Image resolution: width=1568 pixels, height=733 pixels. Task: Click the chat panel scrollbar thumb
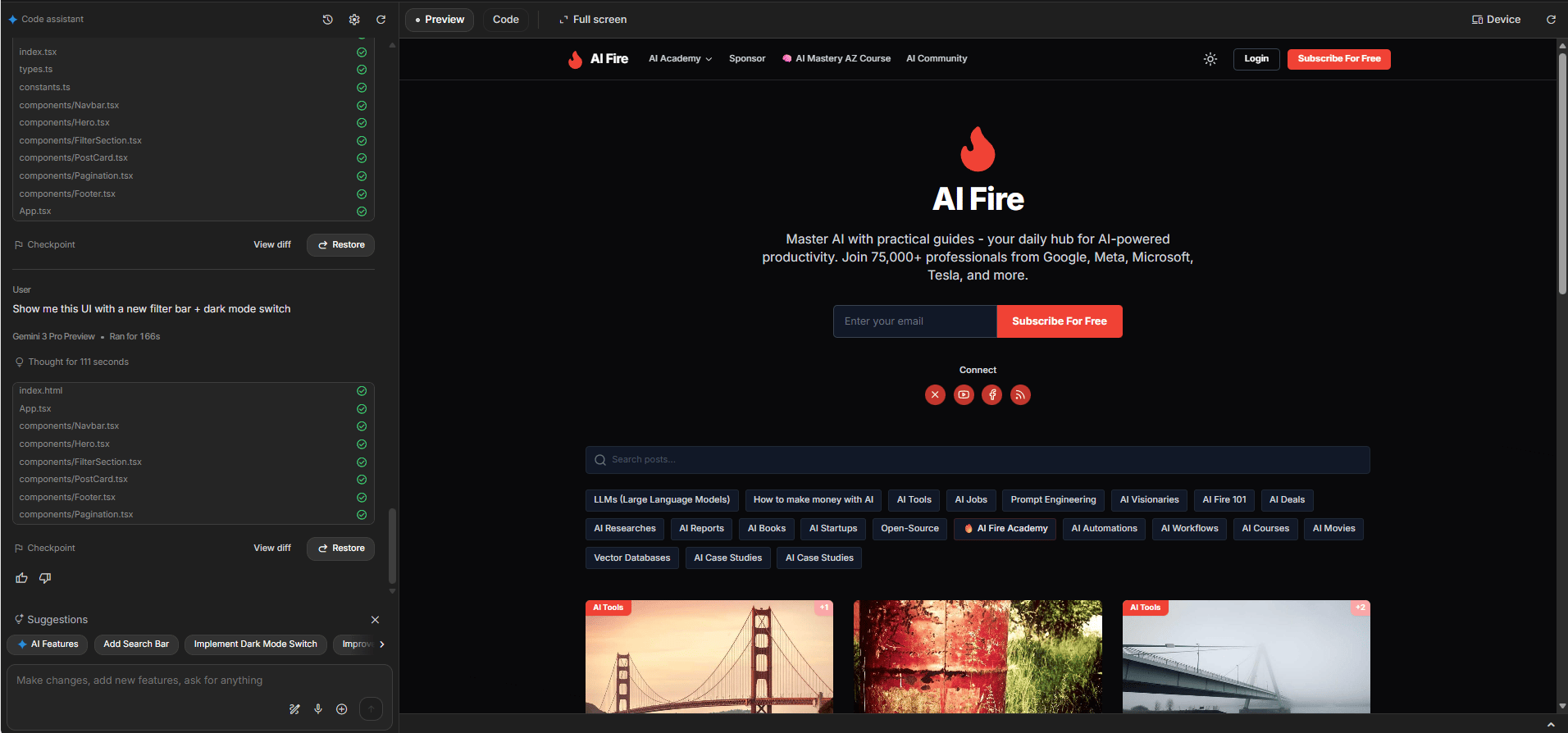(x=392, y=545)
